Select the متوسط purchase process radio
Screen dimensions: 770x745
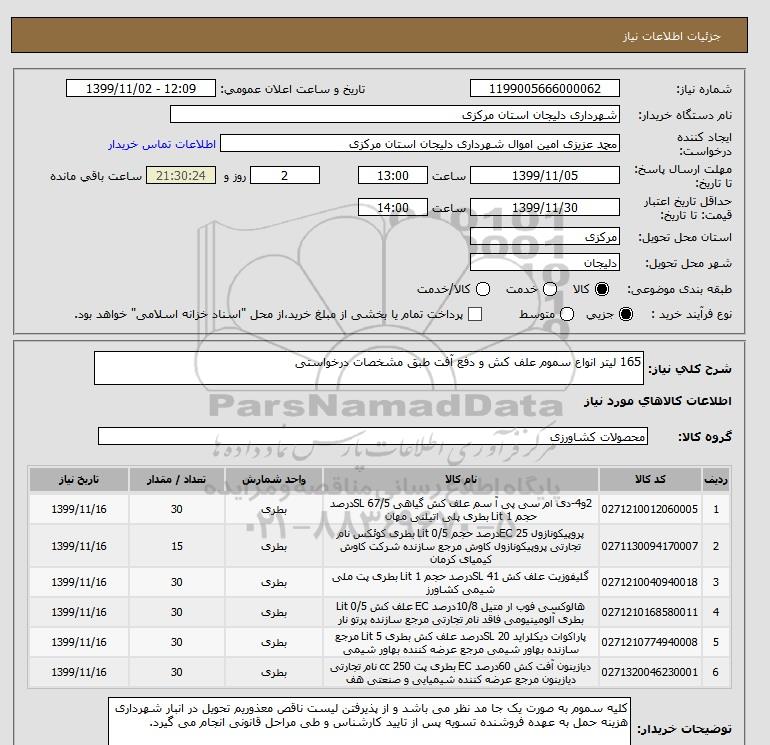pyautogui.click(x=567, y=314)
